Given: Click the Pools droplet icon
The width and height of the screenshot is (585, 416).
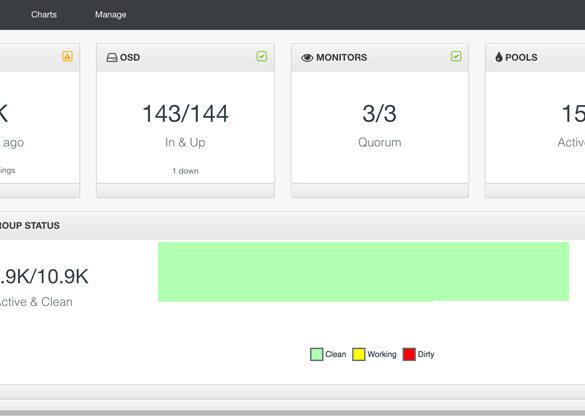Looking at the screenshot, I should click(499, 57).
